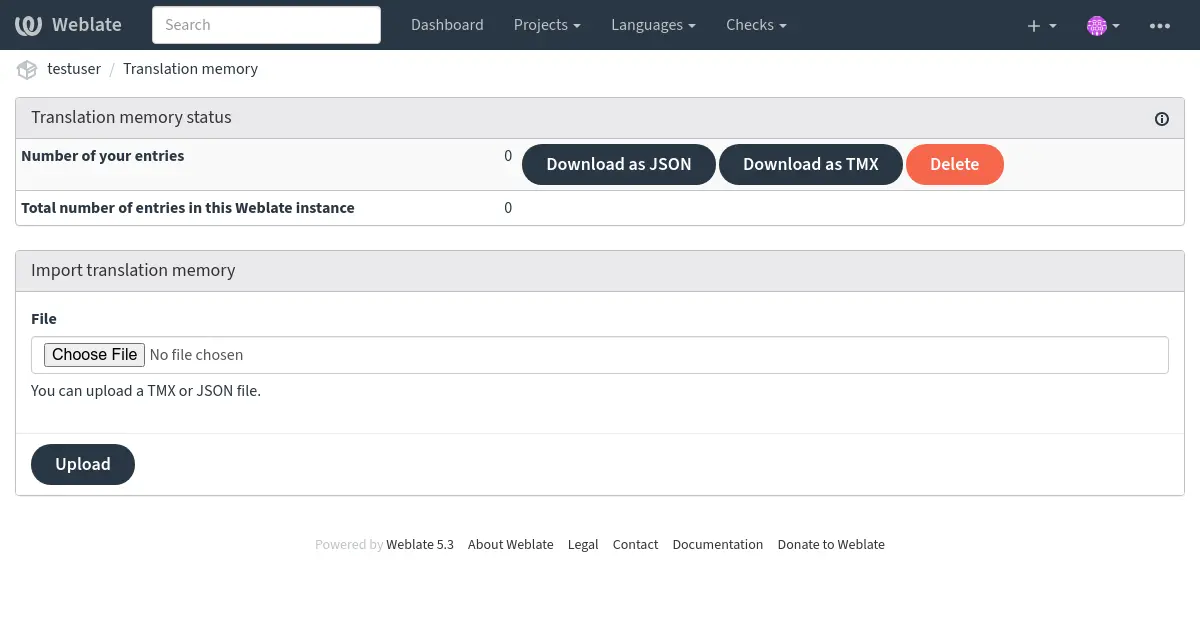Download memory as JSON
Screen dimensions: 1200x621
point(619,165)
